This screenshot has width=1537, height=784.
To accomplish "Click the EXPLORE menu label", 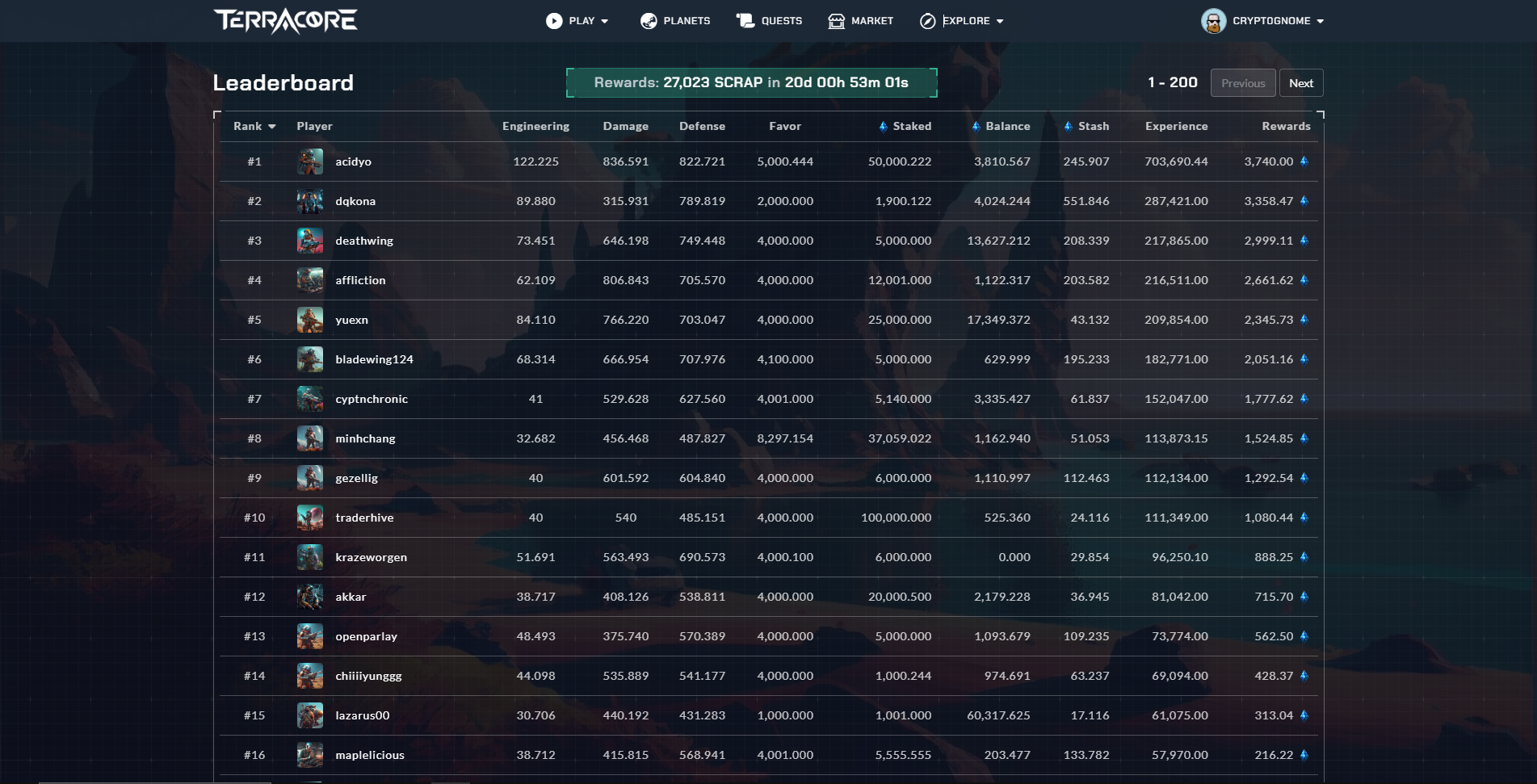I will point(966,21).
